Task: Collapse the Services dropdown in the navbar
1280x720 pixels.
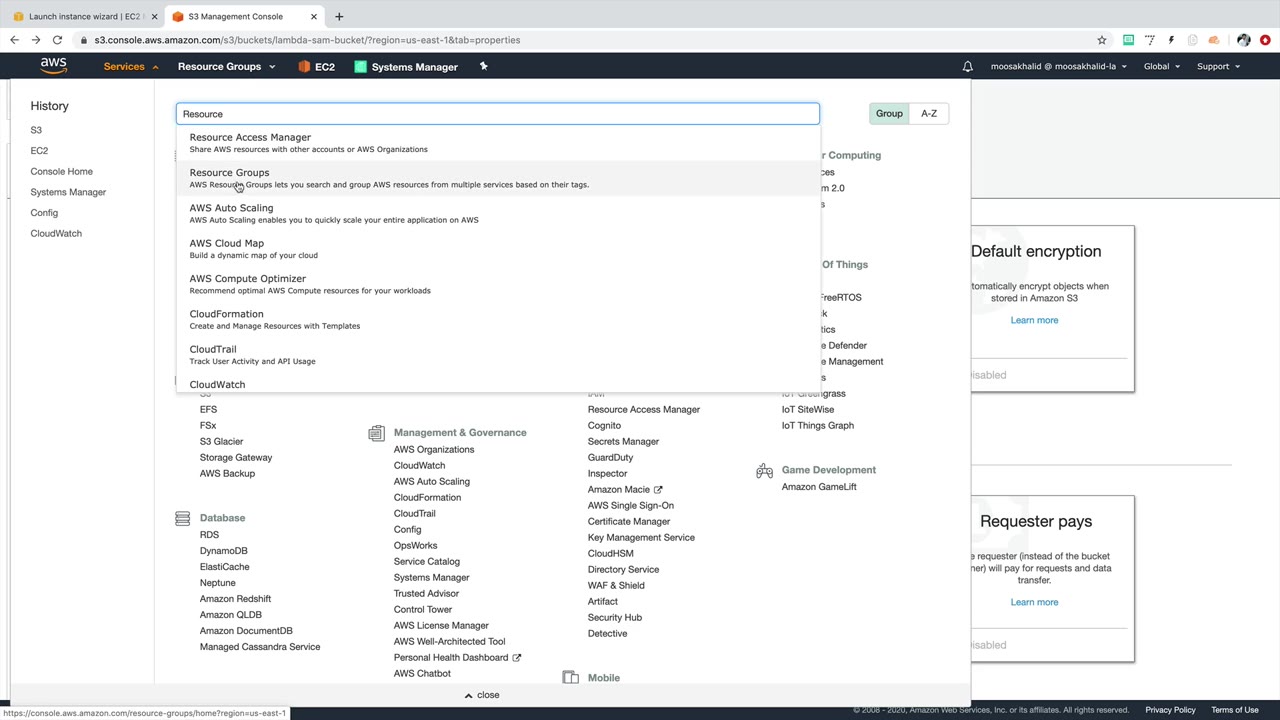Action: [131, 67]
